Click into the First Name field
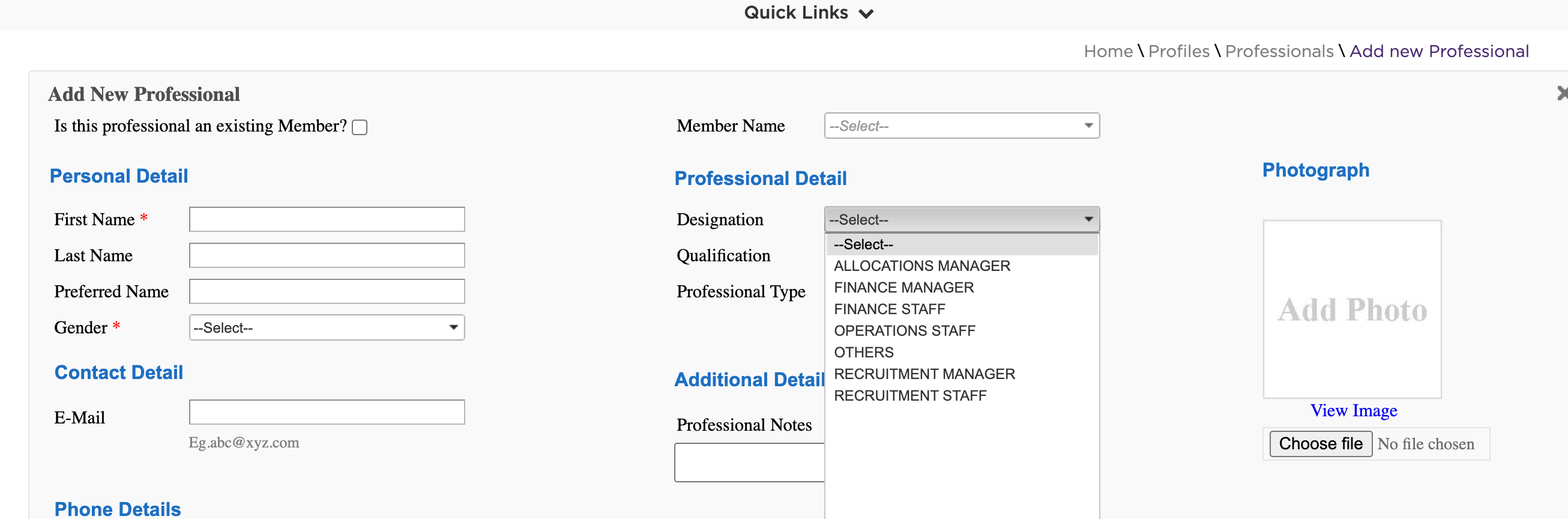The height and width of the screenshot is (519, 1568). (327, 219)
